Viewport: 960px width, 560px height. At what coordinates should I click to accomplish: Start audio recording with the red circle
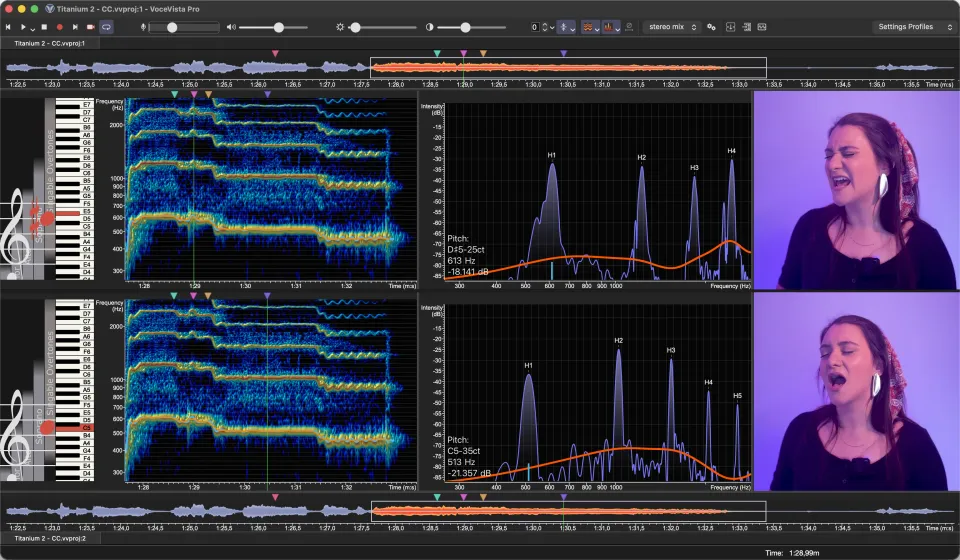(x=59, y=27)
